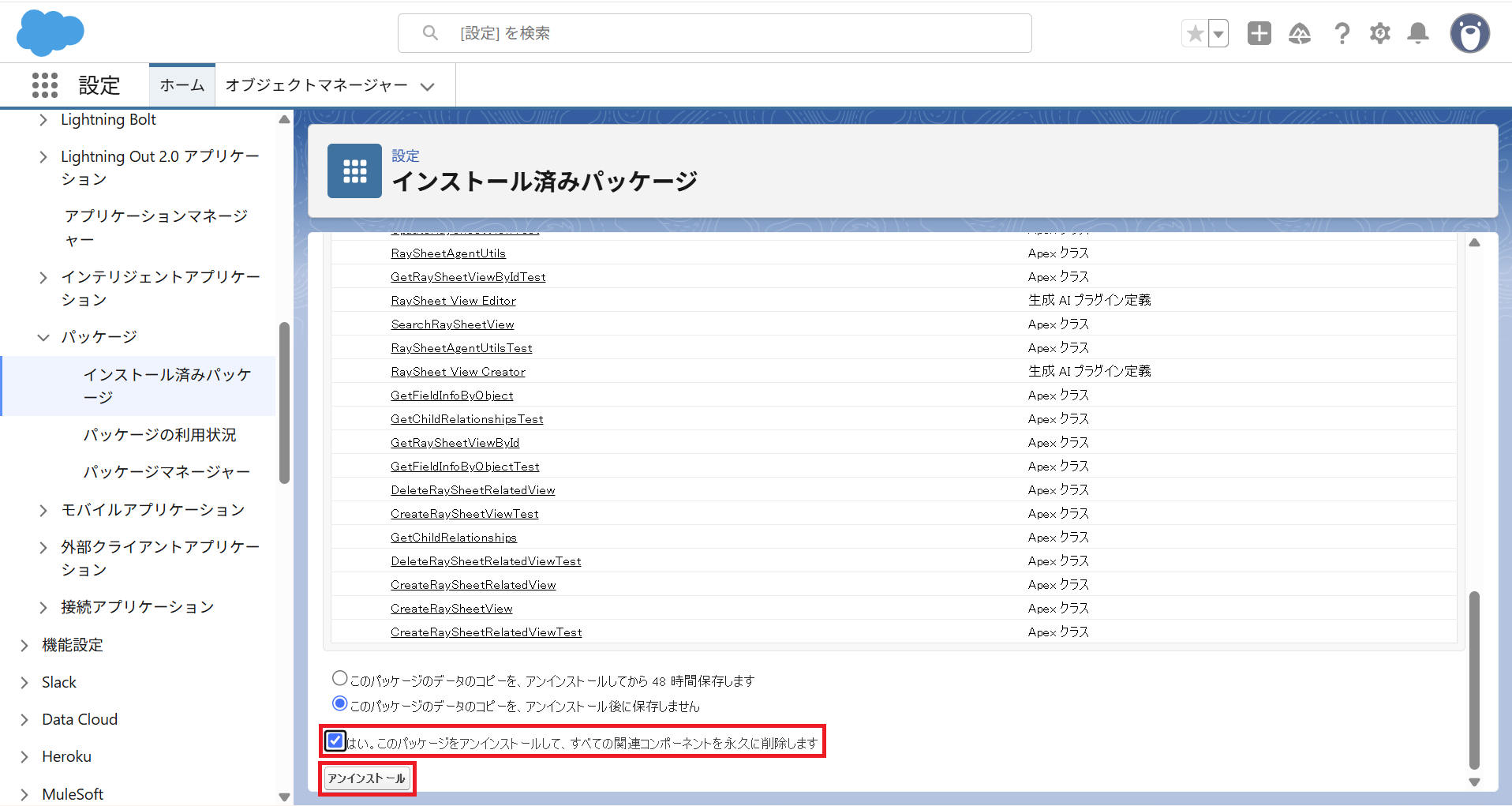Expand the Lightning Bolt tree item
The width and height of the screenshot is (1512, 806).
tap(43, 120)
